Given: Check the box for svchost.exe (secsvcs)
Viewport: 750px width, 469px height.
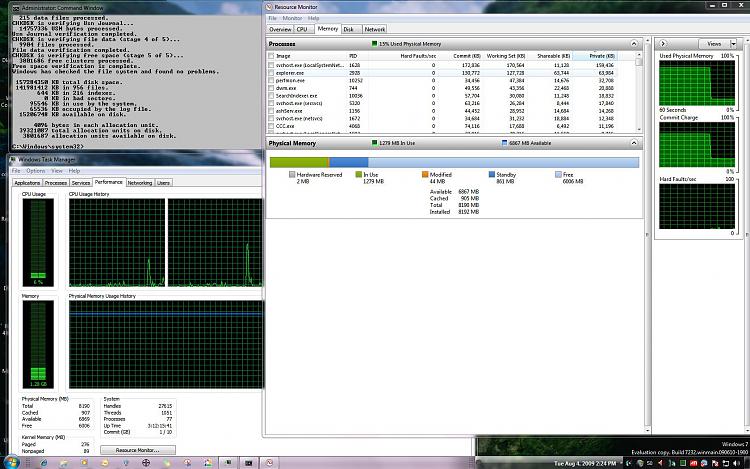Looking at the screenshot, I should [271, 103].
